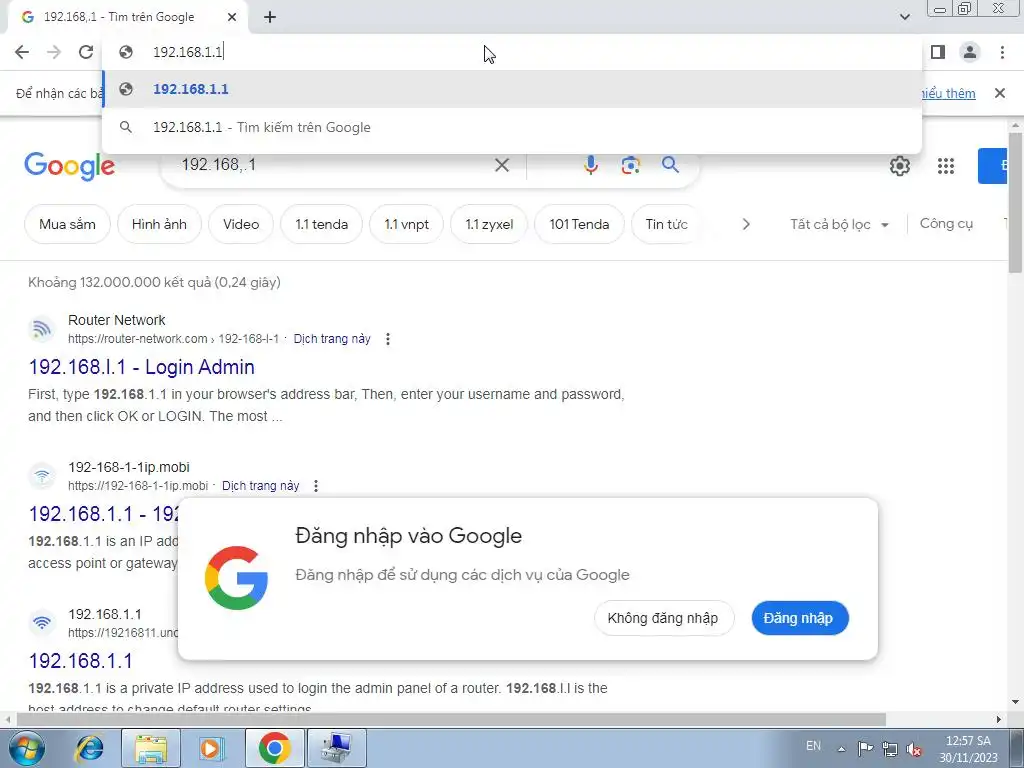Click the muted volume icon in the tray
The image size is (1024, 768).
pyautogui.click(x=914, y=749)
